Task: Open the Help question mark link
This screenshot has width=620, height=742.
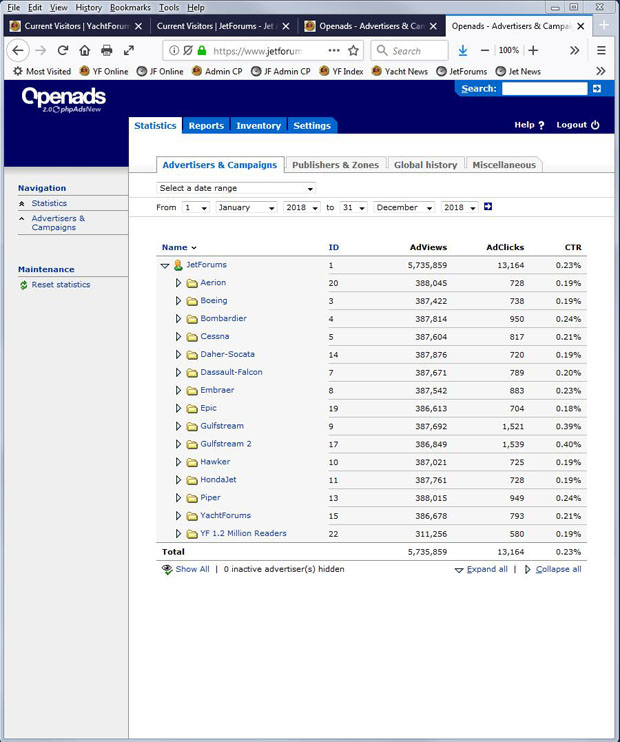Action: click(529, 125)
